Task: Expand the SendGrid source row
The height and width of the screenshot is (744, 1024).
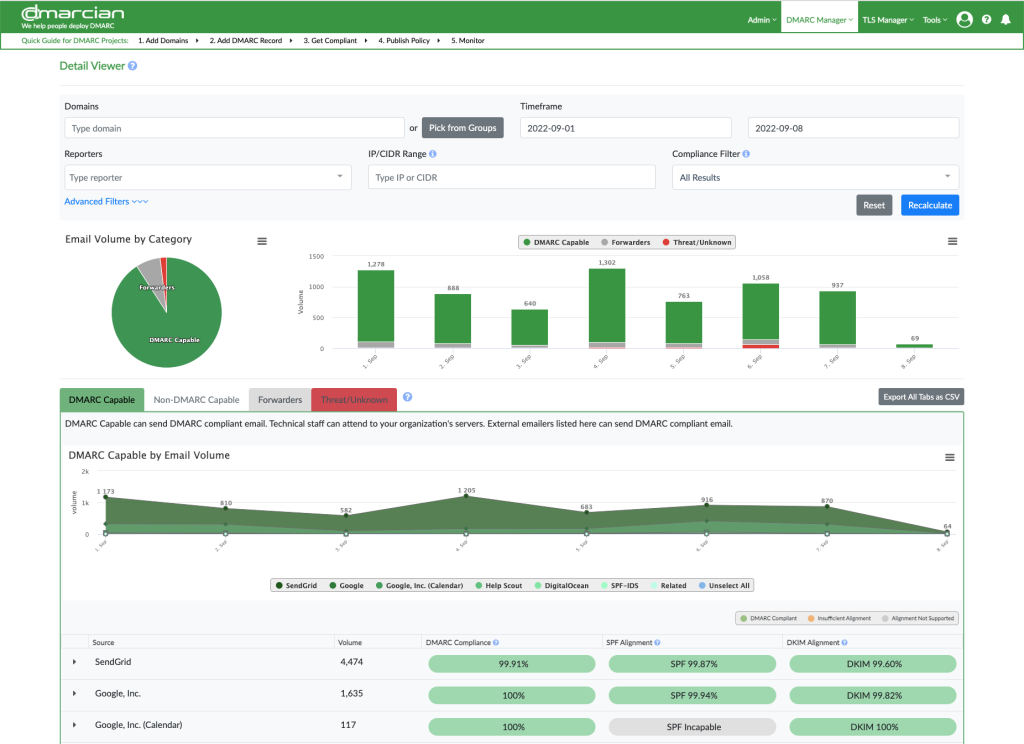Action: click(74, 662)
